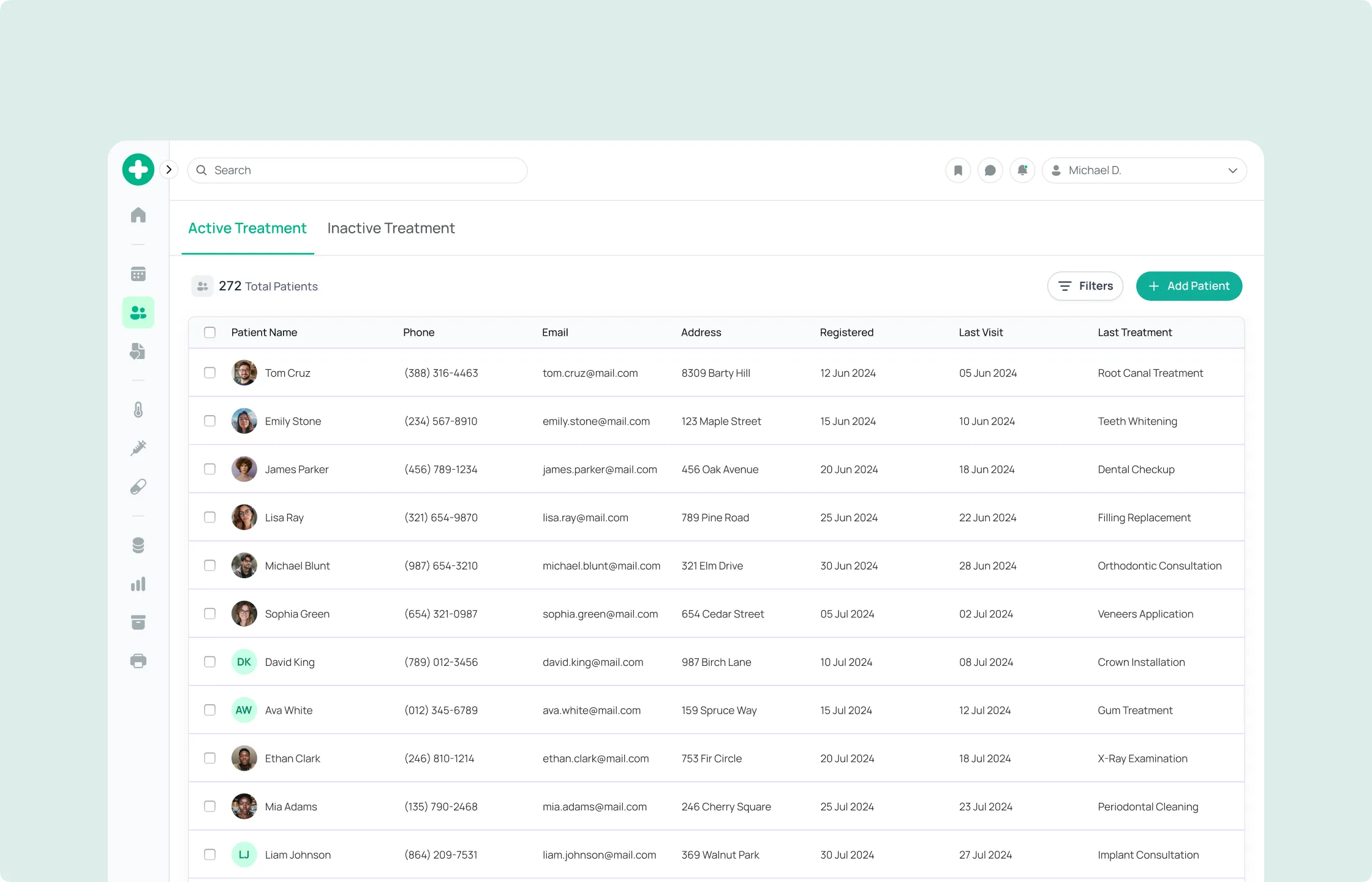Check the Ava White row checkbox
Image resolution: width=1372 pixels, height=882 pixels.
point(210,710)
